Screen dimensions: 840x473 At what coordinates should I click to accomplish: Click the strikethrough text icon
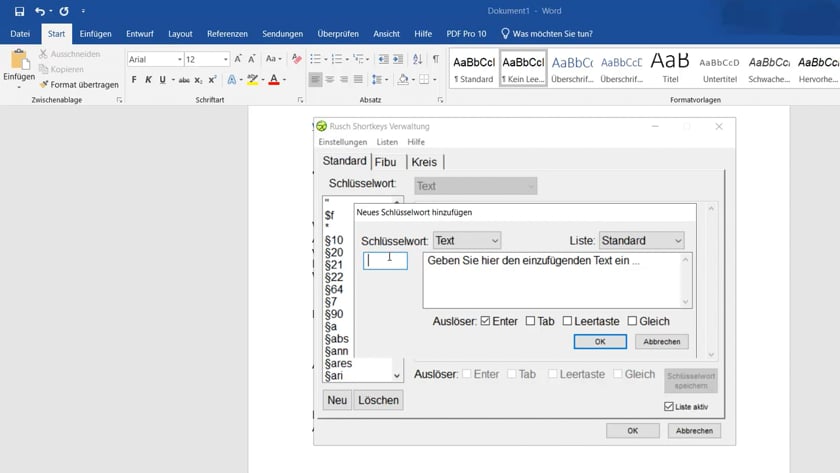coord(183,80)
